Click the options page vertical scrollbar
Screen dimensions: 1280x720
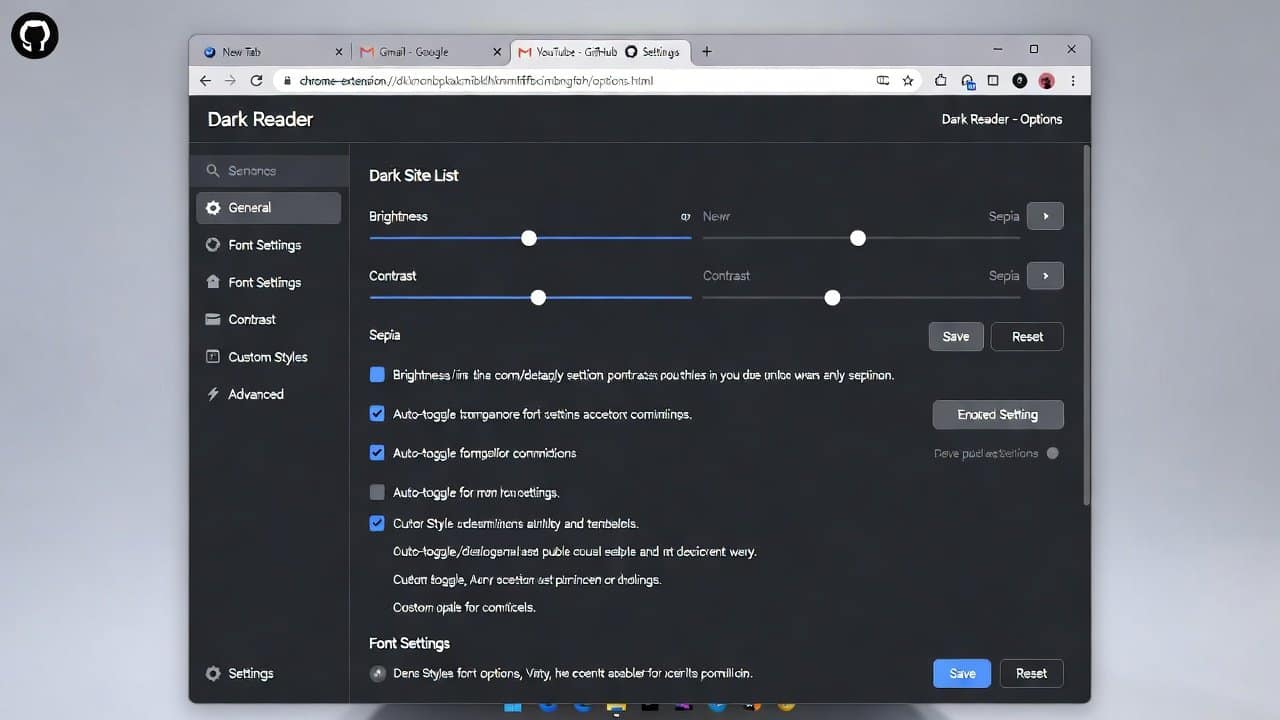[x=1086, y=325]
